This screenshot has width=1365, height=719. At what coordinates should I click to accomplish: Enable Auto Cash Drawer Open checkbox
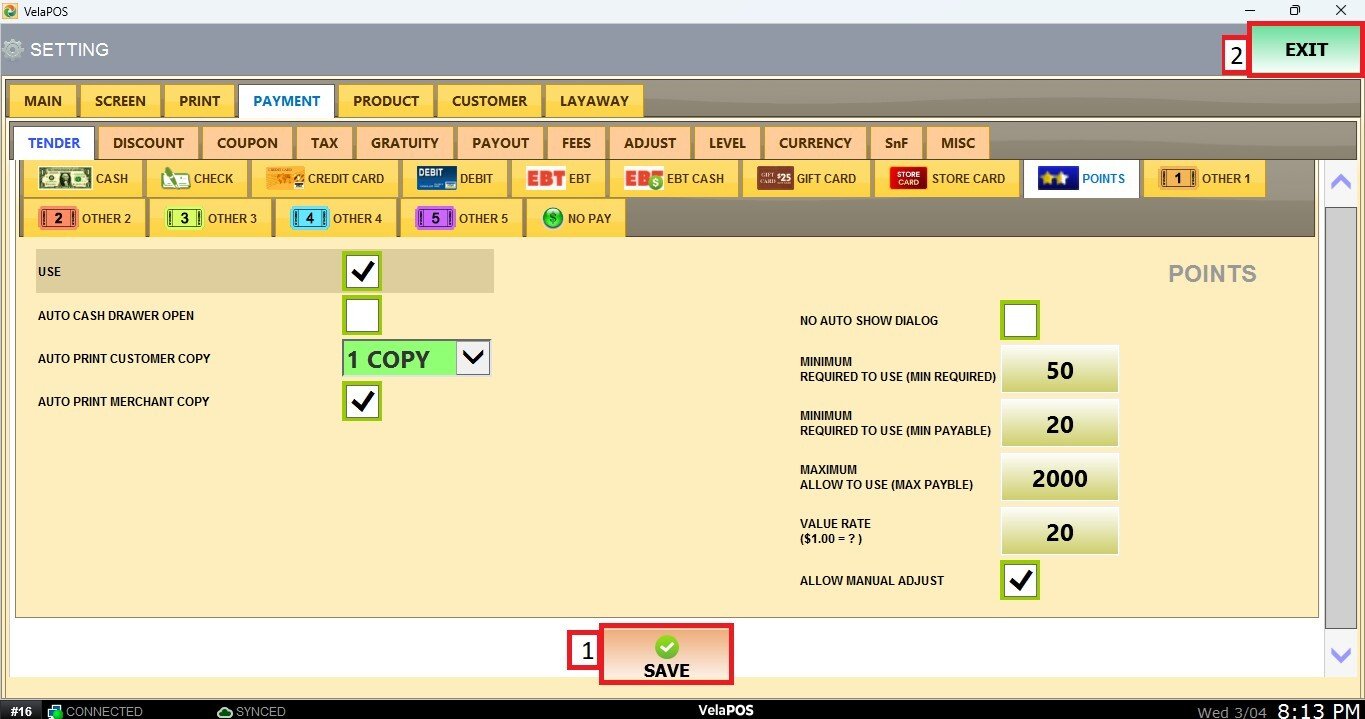click(362, 315)
